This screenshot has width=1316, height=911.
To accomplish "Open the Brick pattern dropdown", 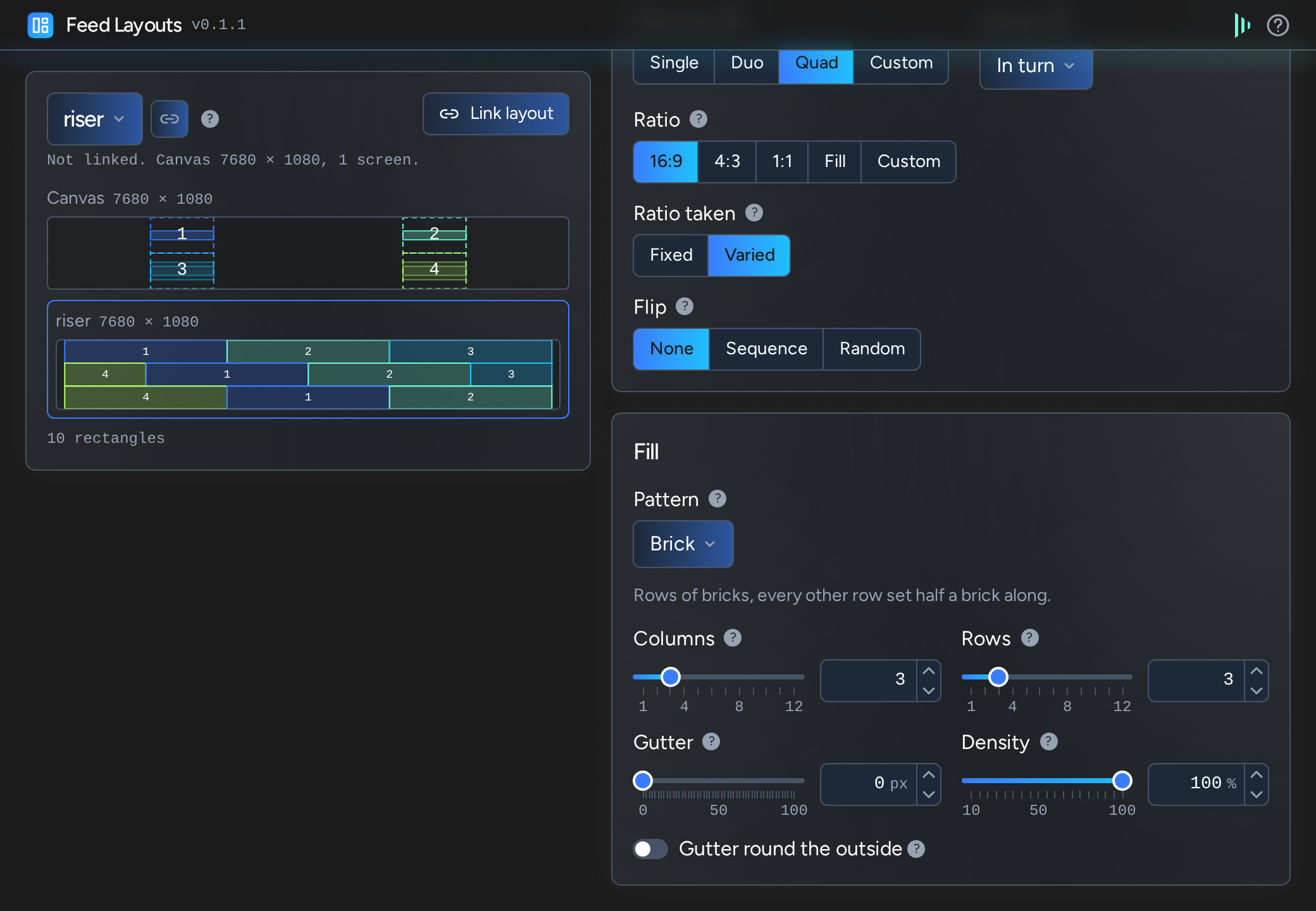I will (683, 544).
